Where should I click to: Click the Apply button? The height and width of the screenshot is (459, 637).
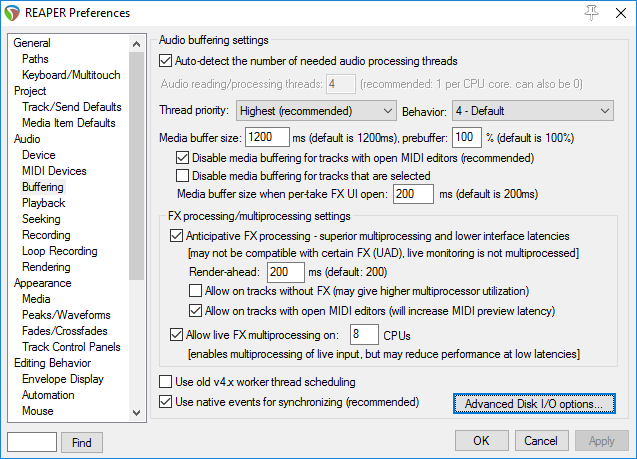(602, 441)
